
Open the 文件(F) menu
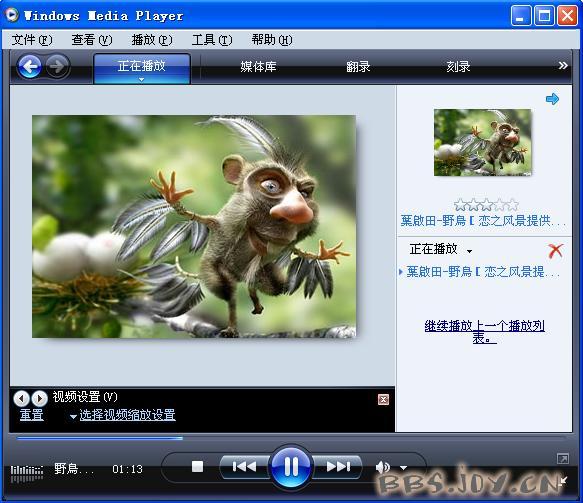tap(32, 39)
